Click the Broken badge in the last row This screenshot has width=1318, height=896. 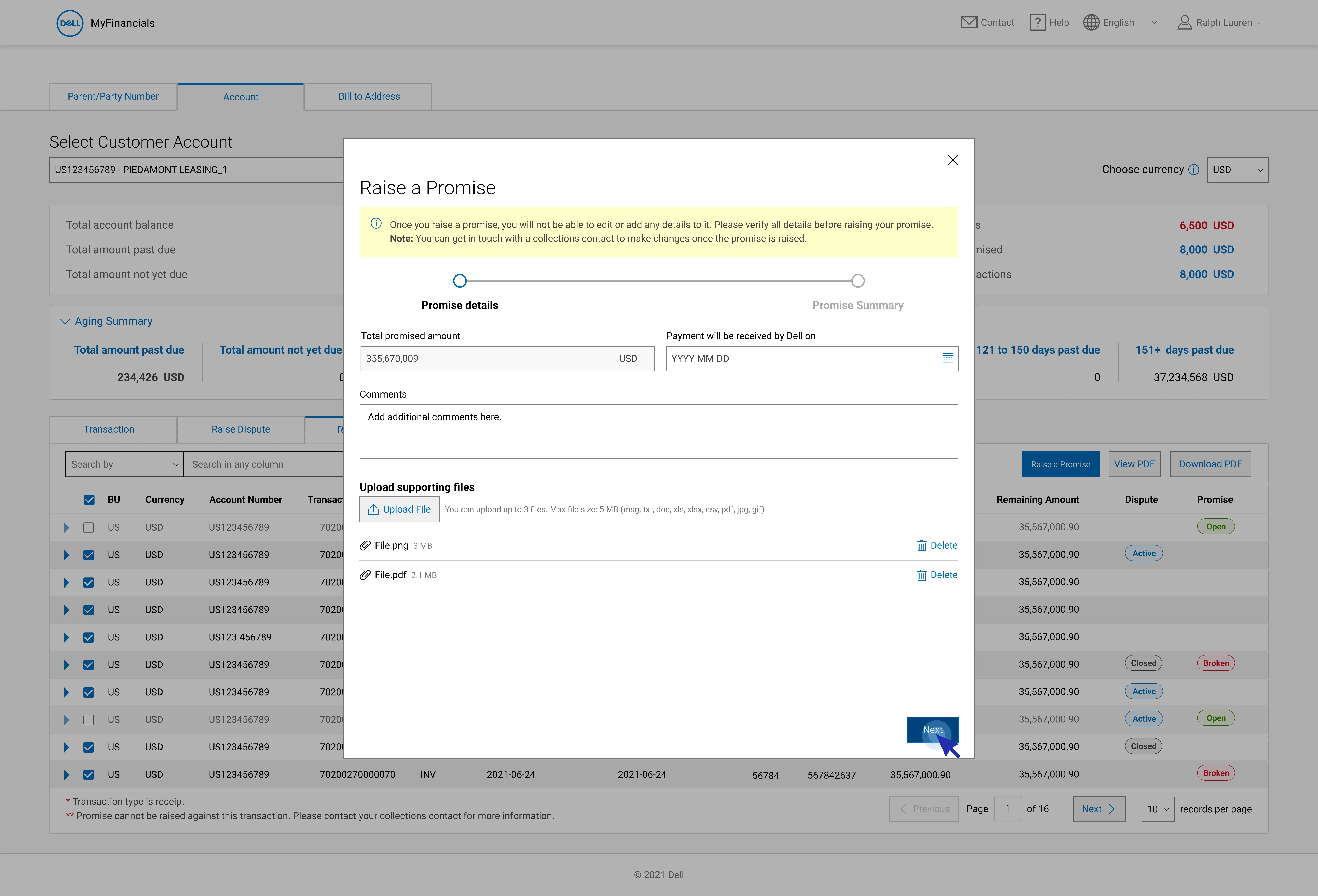[1216, 773]
